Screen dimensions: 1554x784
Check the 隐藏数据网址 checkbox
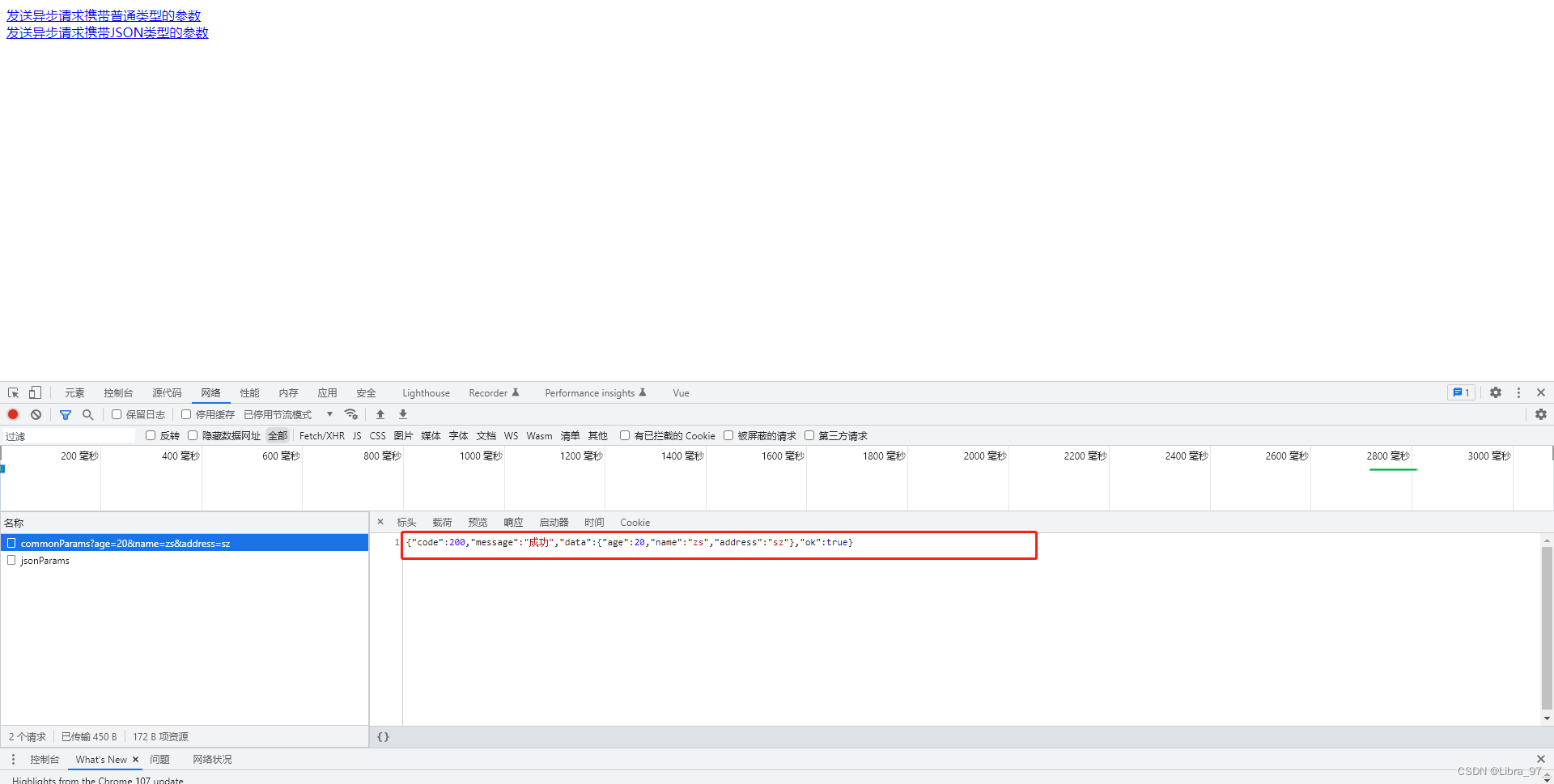193,435
